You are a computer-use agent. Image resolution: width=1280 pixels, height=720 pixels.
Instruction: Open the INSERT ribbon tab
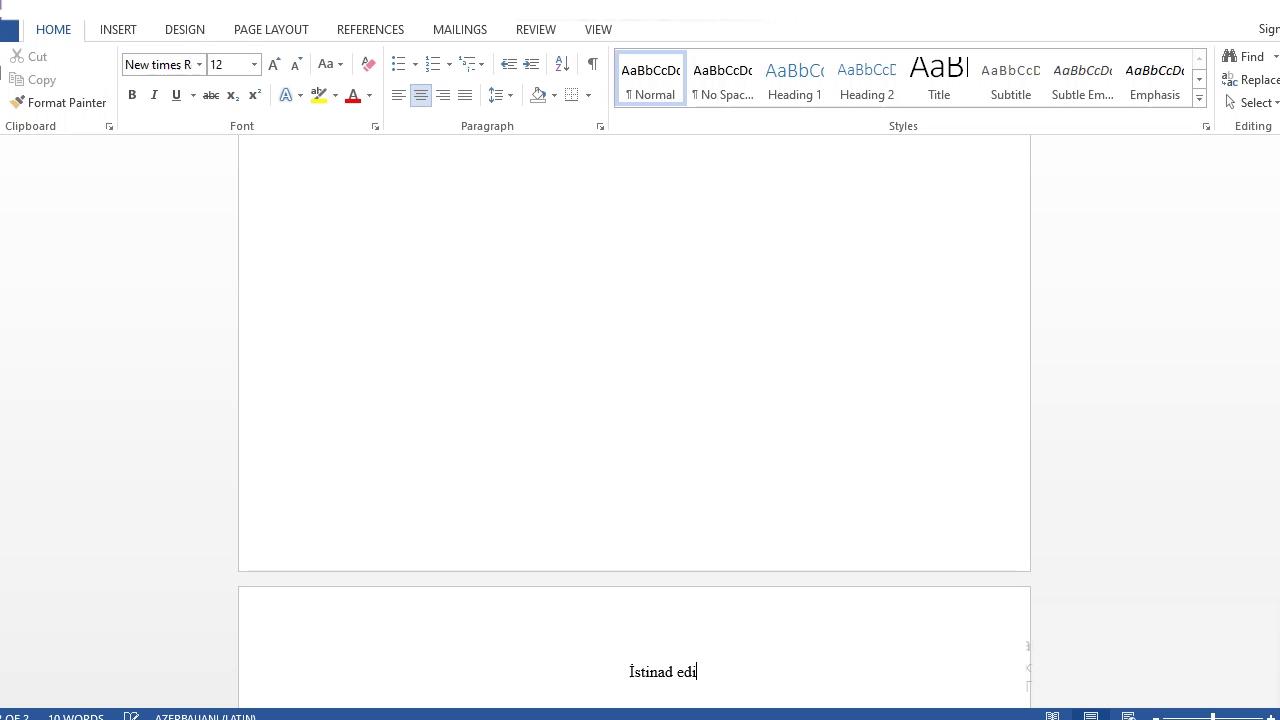coord(118,29)
